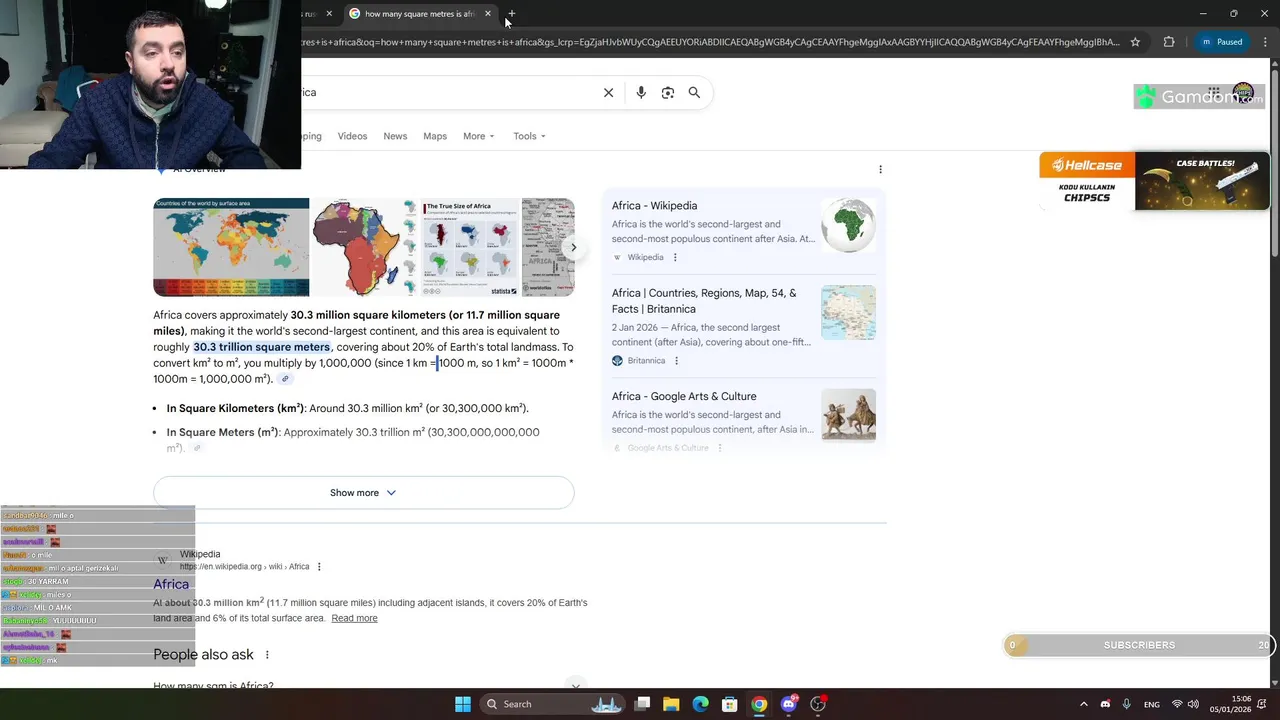
Task: Open Microsoft Store from the taskbar
Action: point(730,704)
